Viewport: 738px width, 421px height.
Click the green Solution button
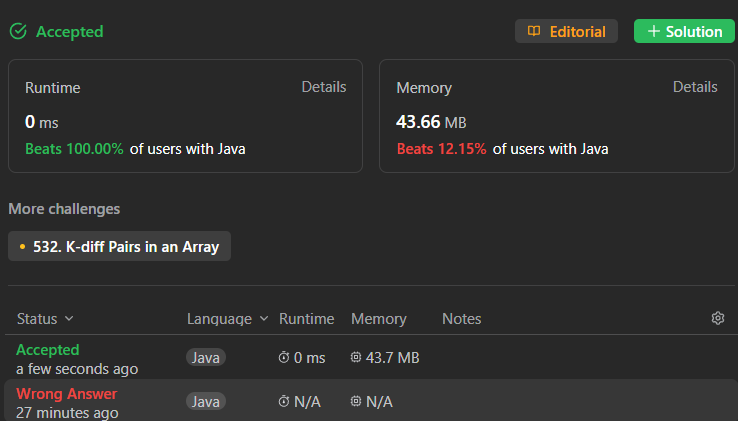pos(685,32)
